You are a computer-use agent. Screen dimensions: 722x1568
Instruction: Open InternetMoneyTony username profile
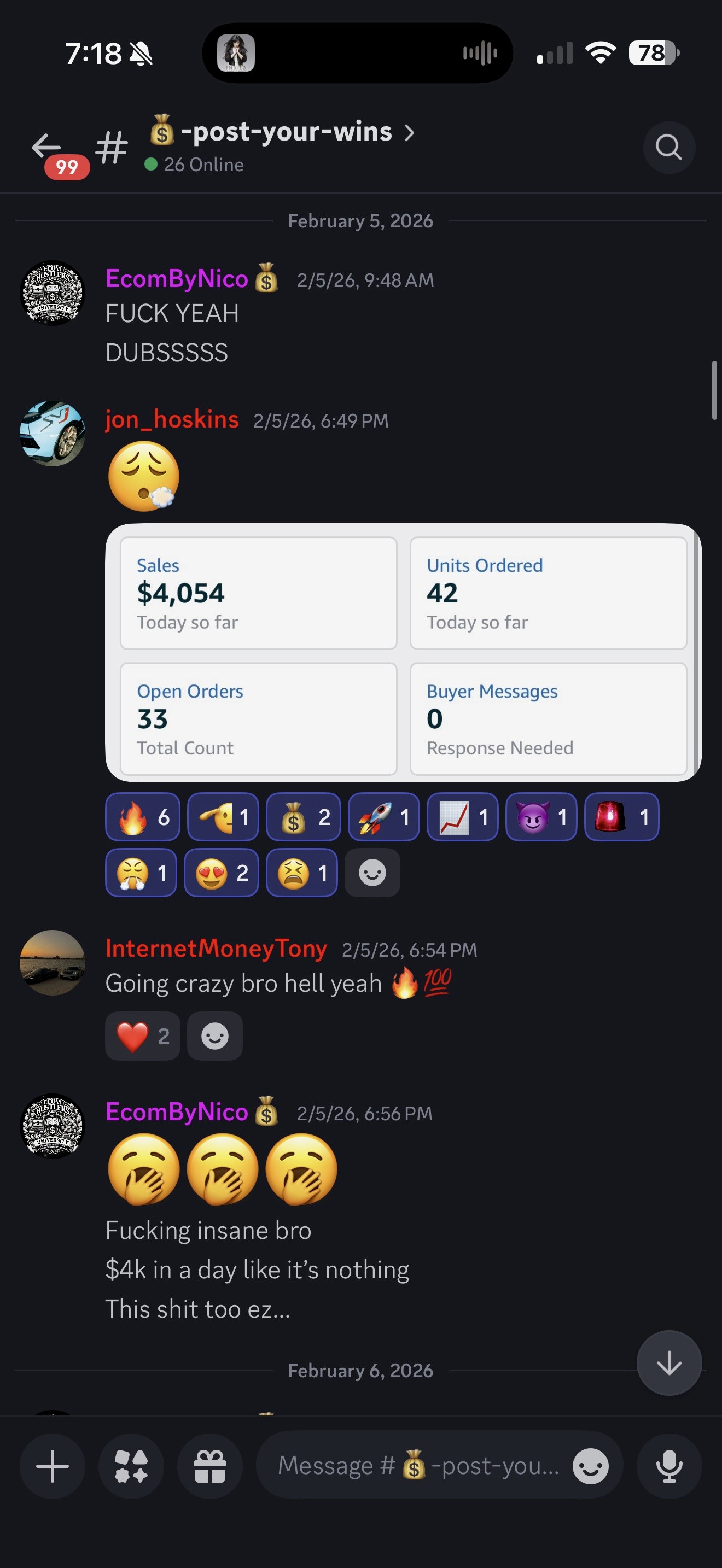pos(216,949)
